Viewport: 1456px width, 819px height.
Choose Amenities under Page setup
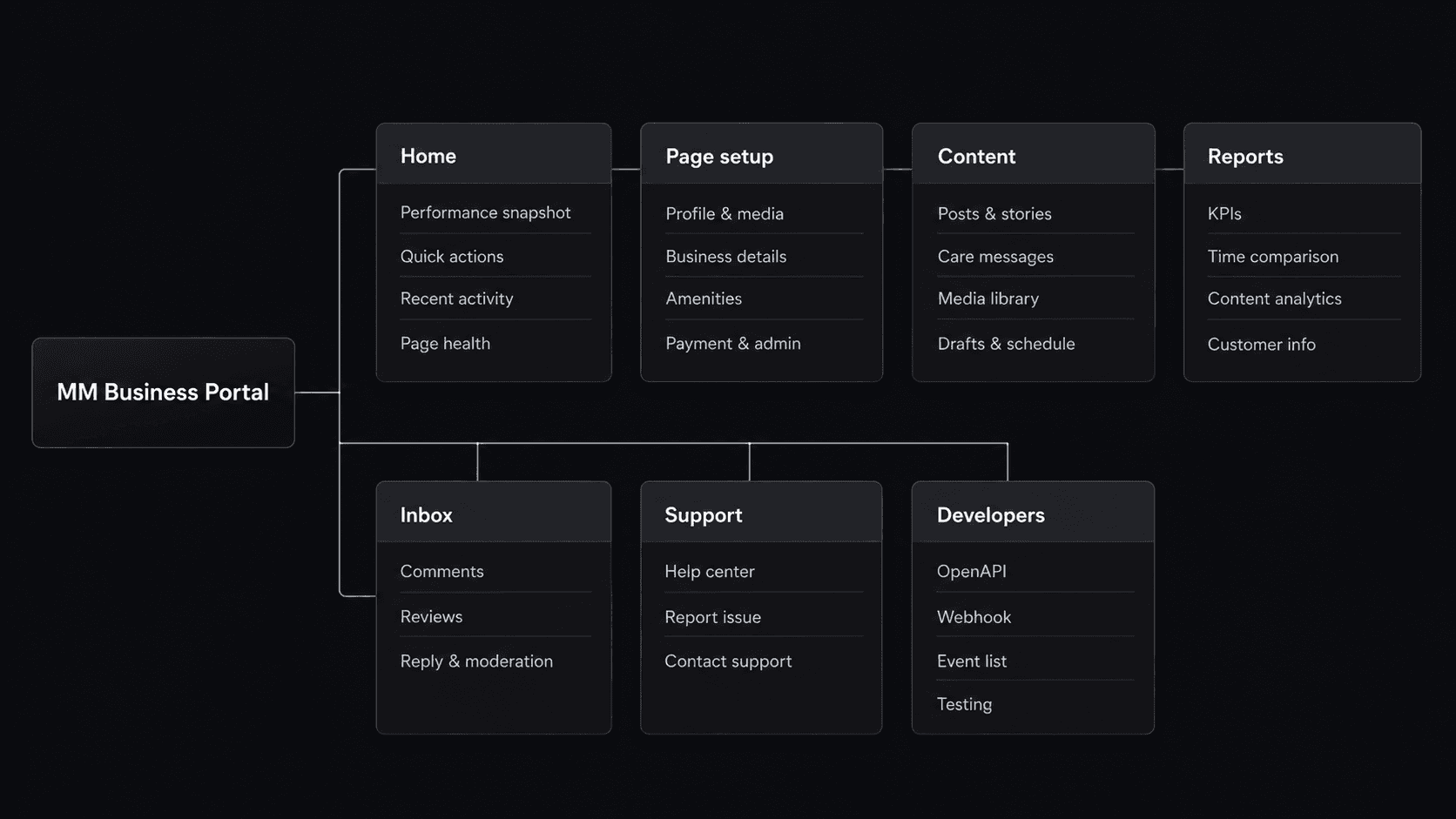tap(704, 299)
